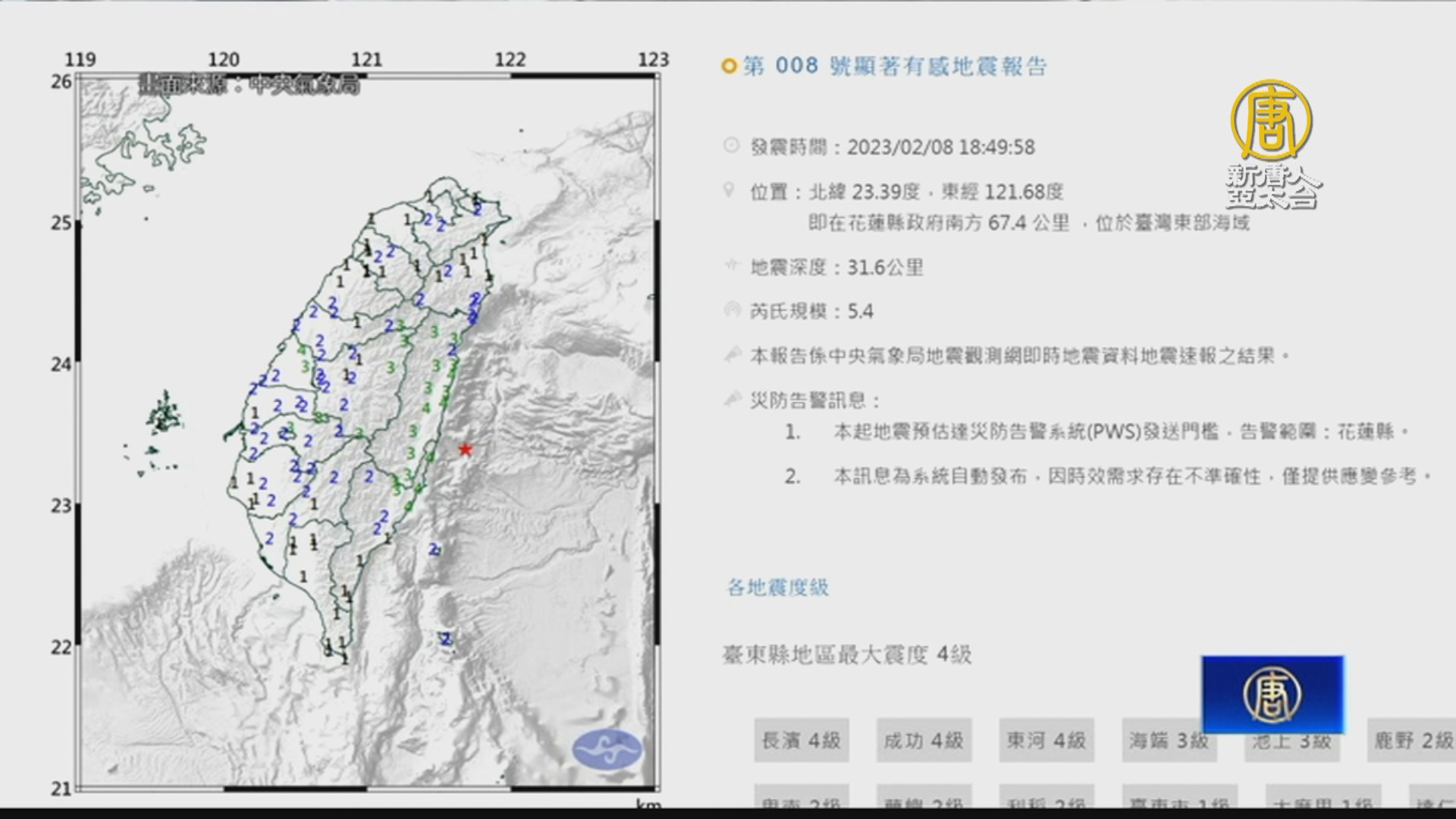Select the 海端 3級 intensity button

click(x=1169, y=740)
